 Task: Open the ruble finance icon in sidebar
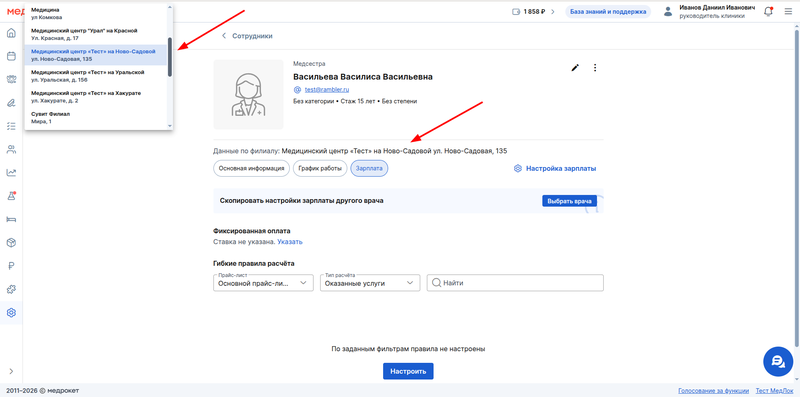pos(11,265)
